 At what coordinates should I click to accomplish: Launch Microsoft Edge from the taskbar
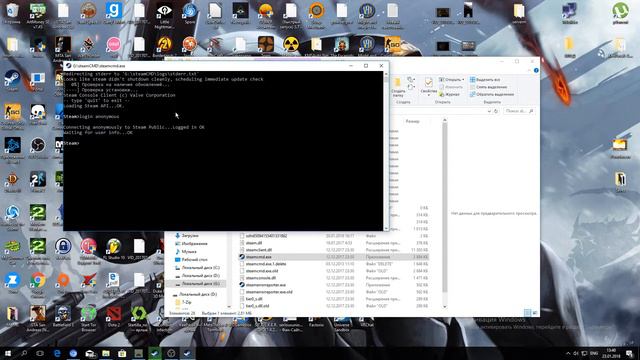(x=57, y=353)
